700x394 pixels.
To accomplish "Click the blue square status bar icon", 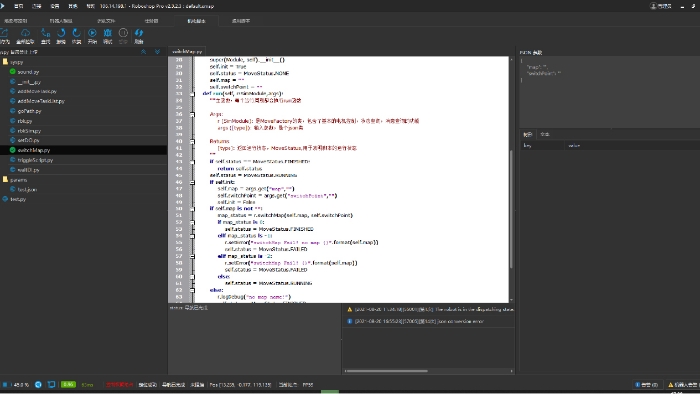I will (51, 384).
